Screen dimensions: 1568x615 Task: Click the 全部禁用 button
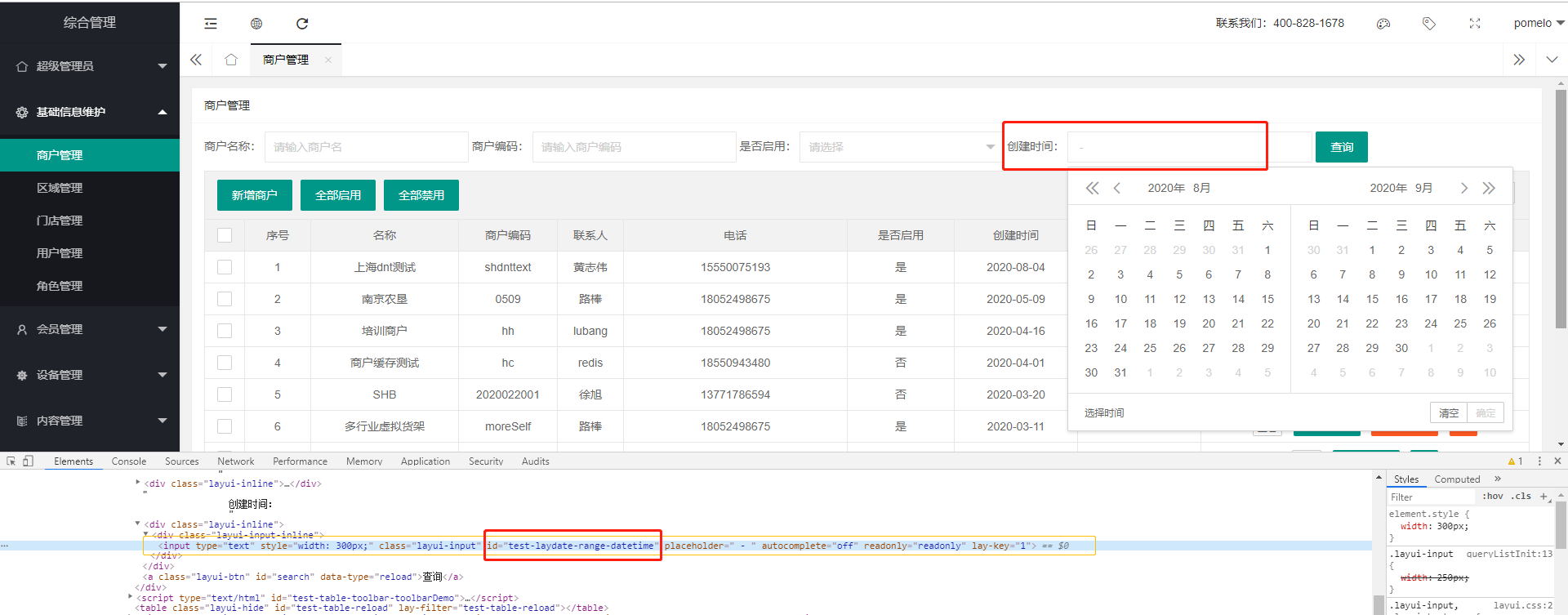coord(421,195)
